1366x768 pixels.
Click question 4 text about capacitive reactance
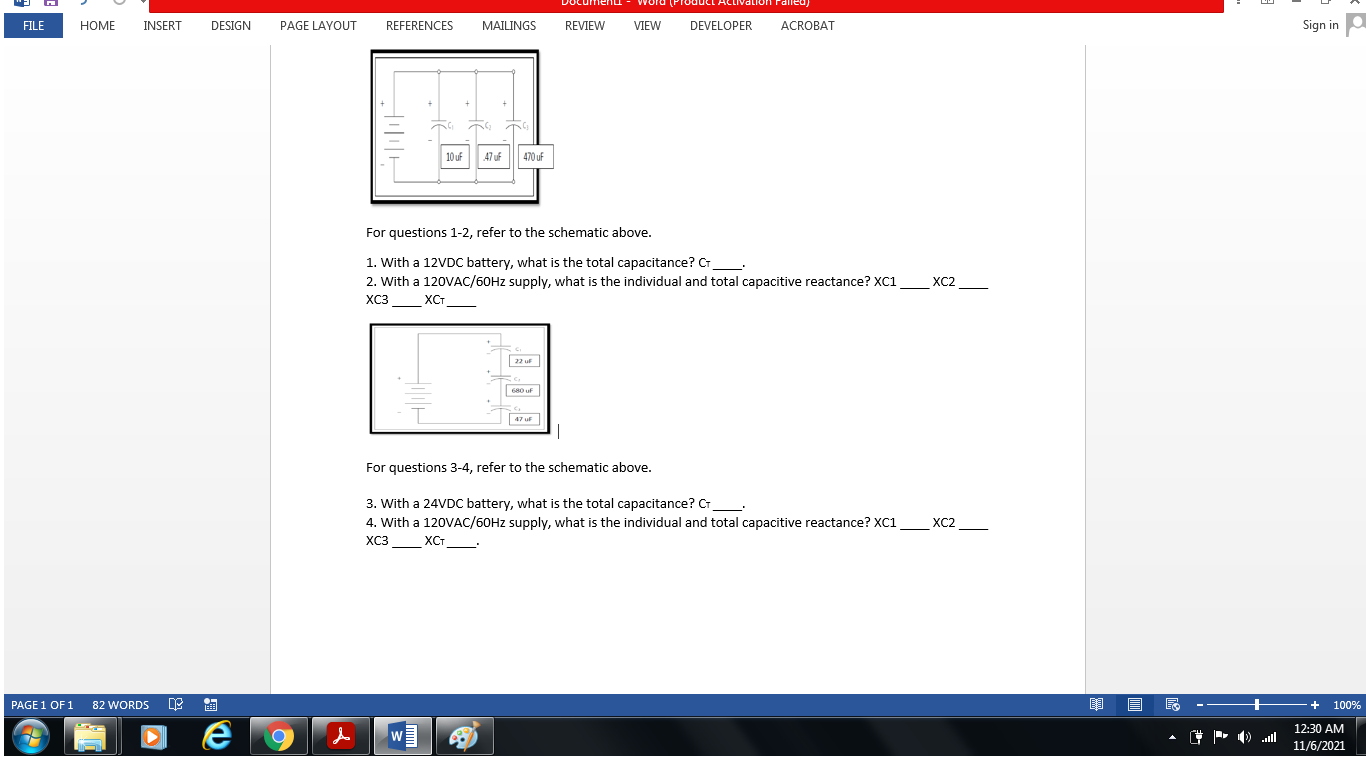click(677, 532)
